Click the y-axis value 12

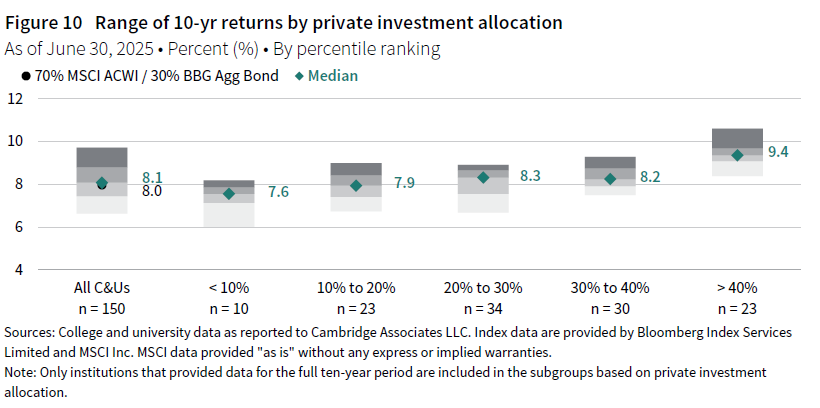(x=14, y=99)
